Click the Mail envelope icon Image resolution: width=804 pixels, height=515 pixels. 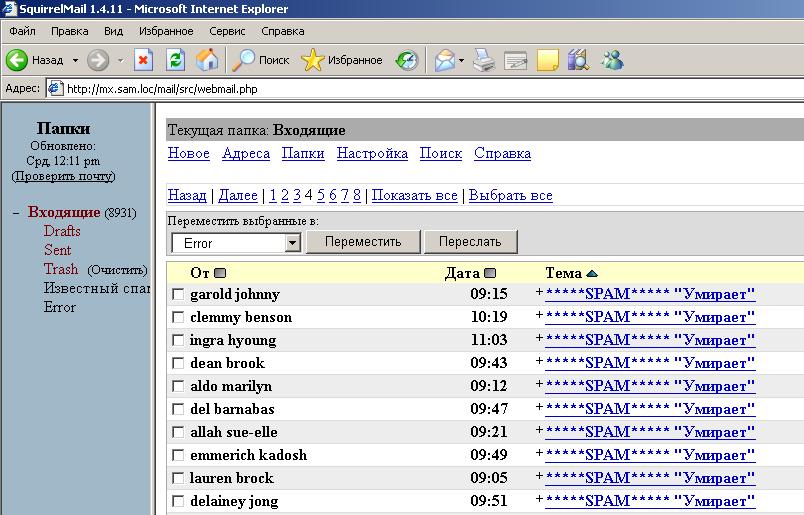click(x=445, y=61)
